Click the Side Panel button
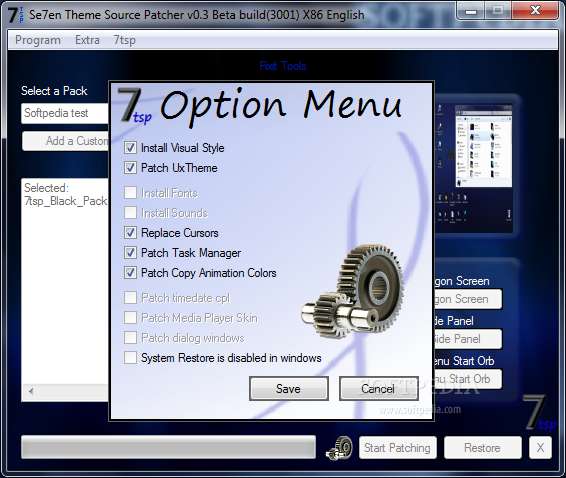566x478 pixels. click(468, 339)
